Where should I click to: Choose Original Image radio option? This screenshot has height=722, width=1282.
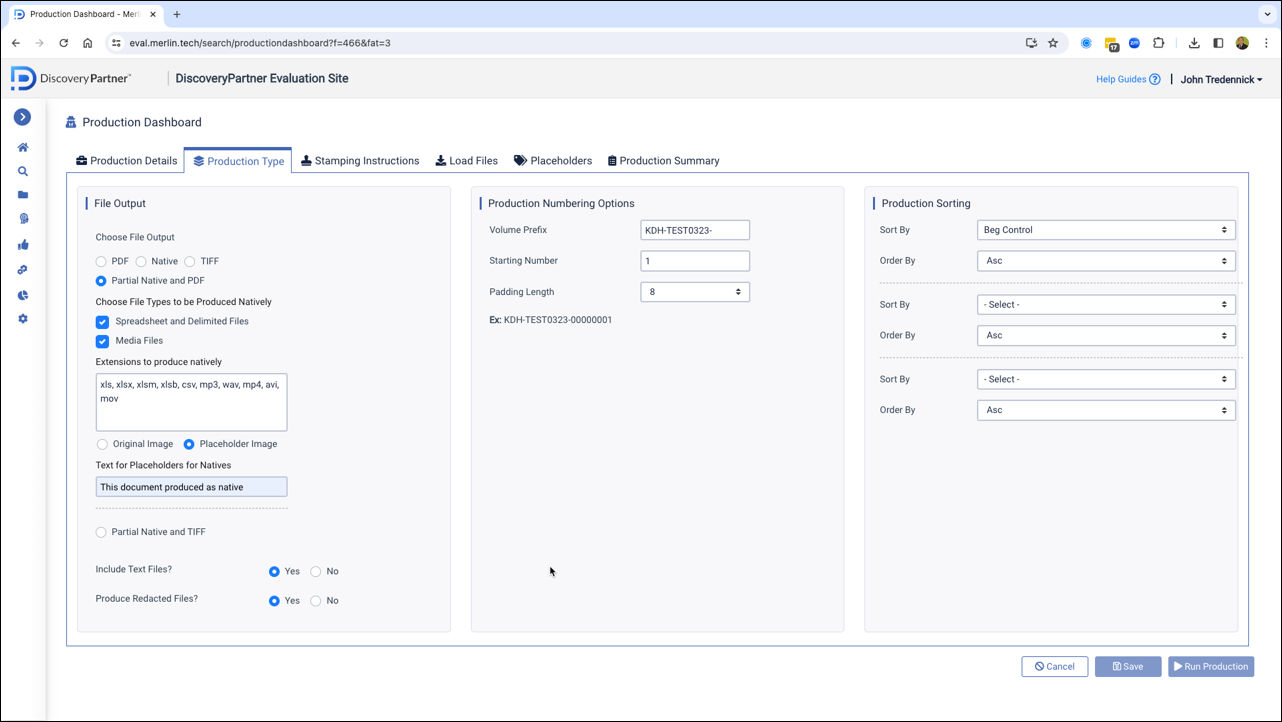pyautogui.click(x=102, y=444)
